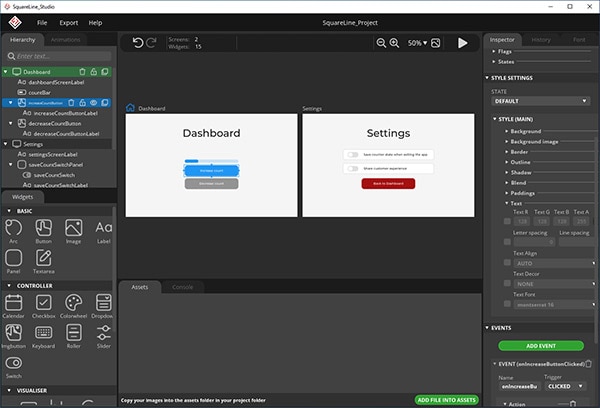Viewport: 600px width, 408px height.
Task: Select the Arc widget
Action: tap(13, 231)
